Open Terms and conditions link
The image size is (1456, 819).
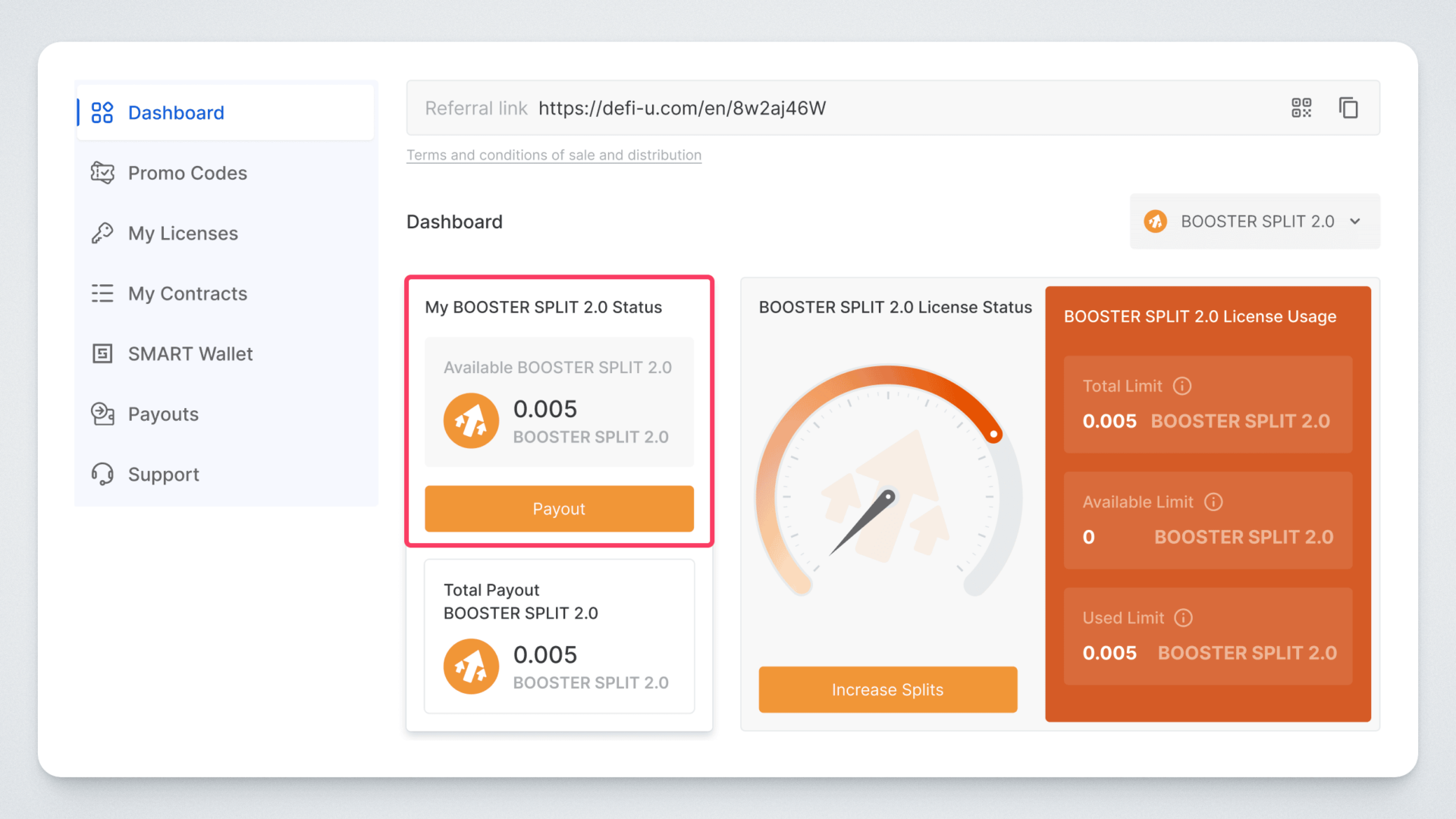[x=554, y=155]
